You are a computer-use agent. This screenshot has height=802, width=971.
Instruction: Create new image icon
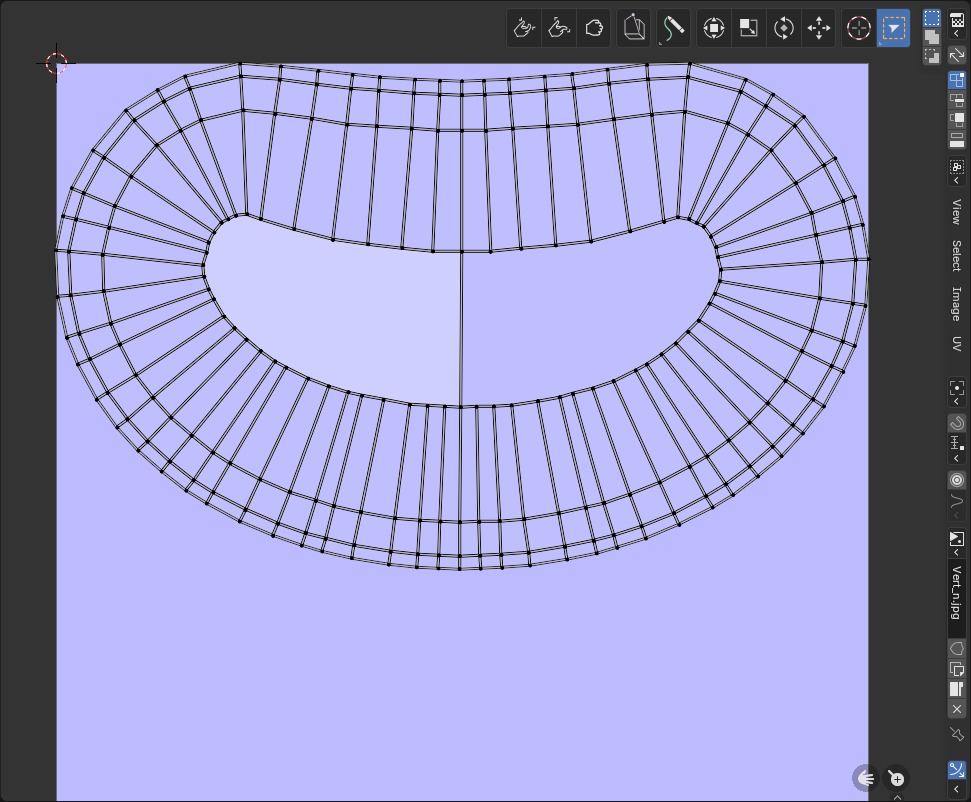(957, 669)
